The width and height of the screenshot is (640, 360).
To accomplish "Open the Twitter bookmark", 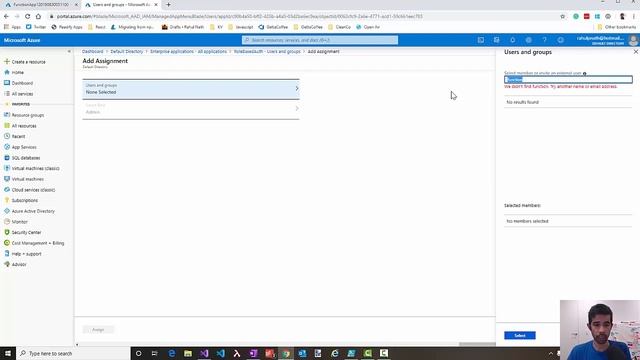I will pyautogui.click(x=36, y=27).
